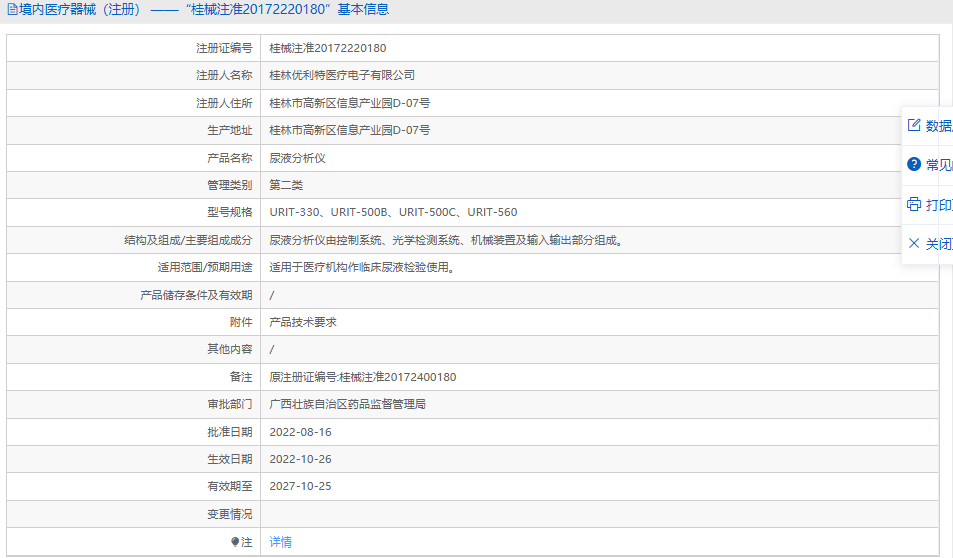Click the 打印 label in side panel
This screenshot has height=558, width=953.
(x=938, y=205)
